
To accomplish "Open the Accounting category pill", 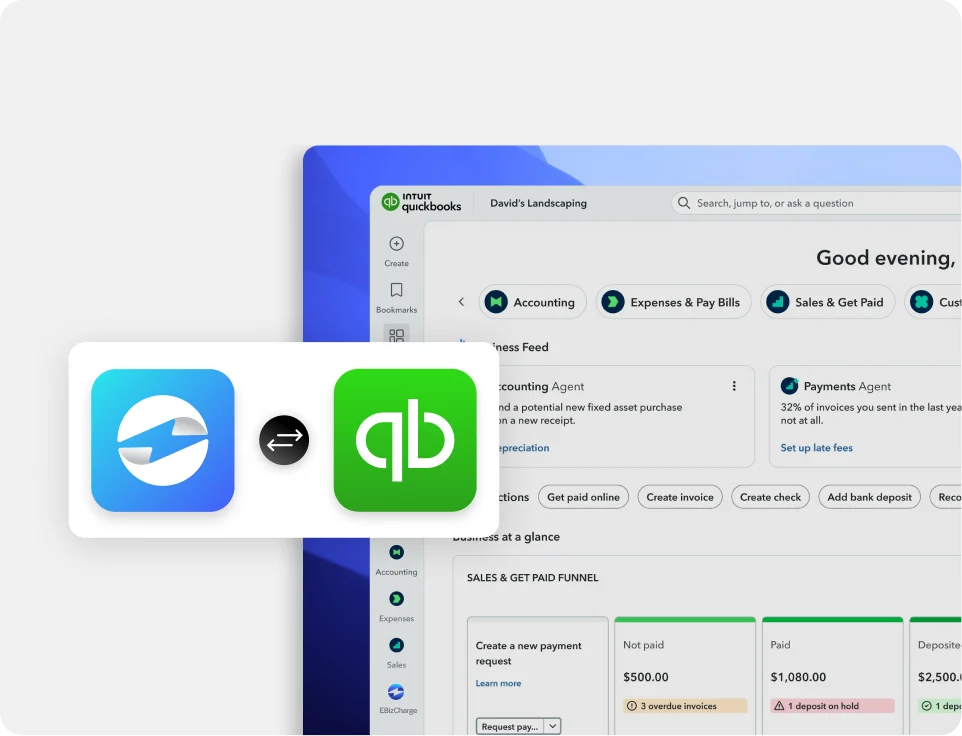I will pos(533,302).
